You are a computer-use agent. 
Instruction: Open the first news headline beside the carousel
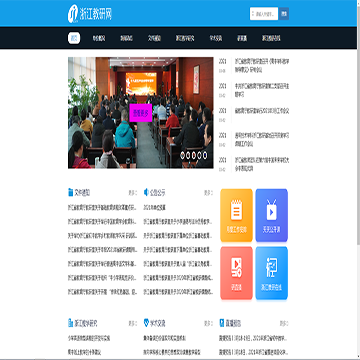262,66
